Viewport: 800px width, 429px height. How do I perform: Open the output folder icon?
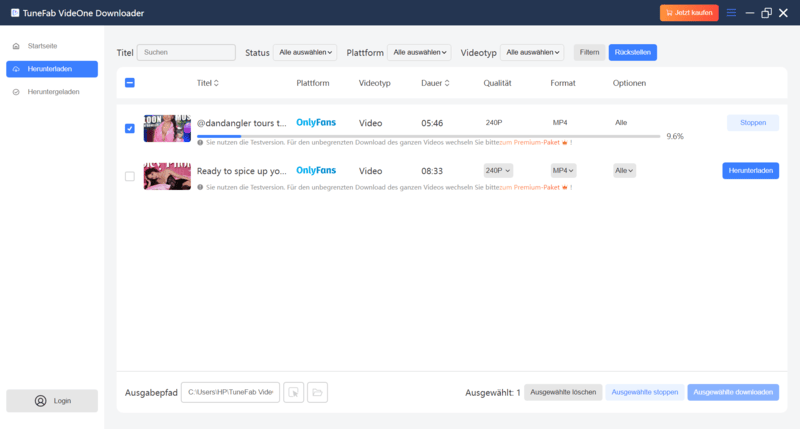pyautogui.click(x=317, y=393)
